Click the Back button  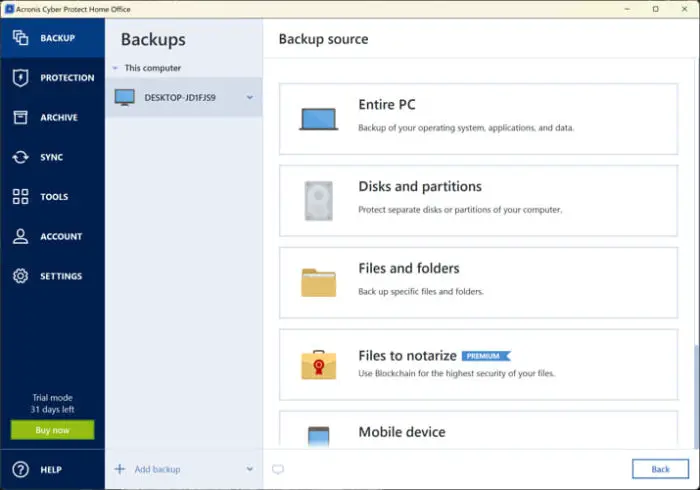pos(660,469)
